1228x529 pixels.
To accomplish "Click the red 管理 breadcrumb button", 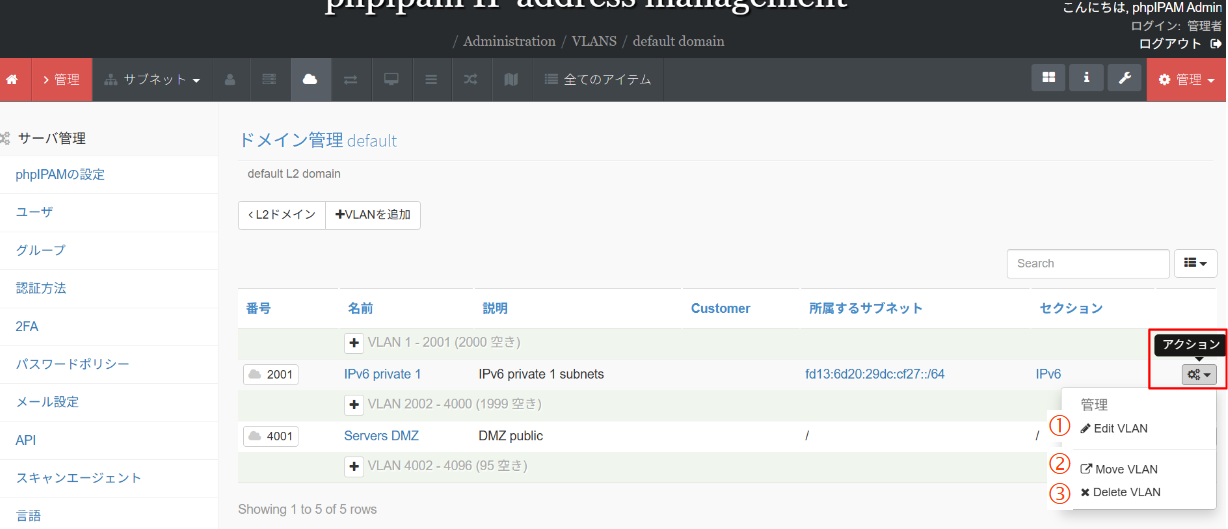I will pyautogui.click(x=61, y=80).
